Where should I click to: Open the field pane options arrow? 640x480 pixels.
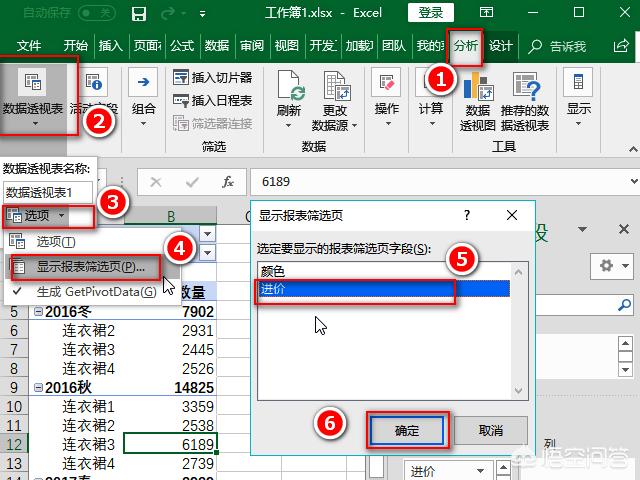point(582,229)
